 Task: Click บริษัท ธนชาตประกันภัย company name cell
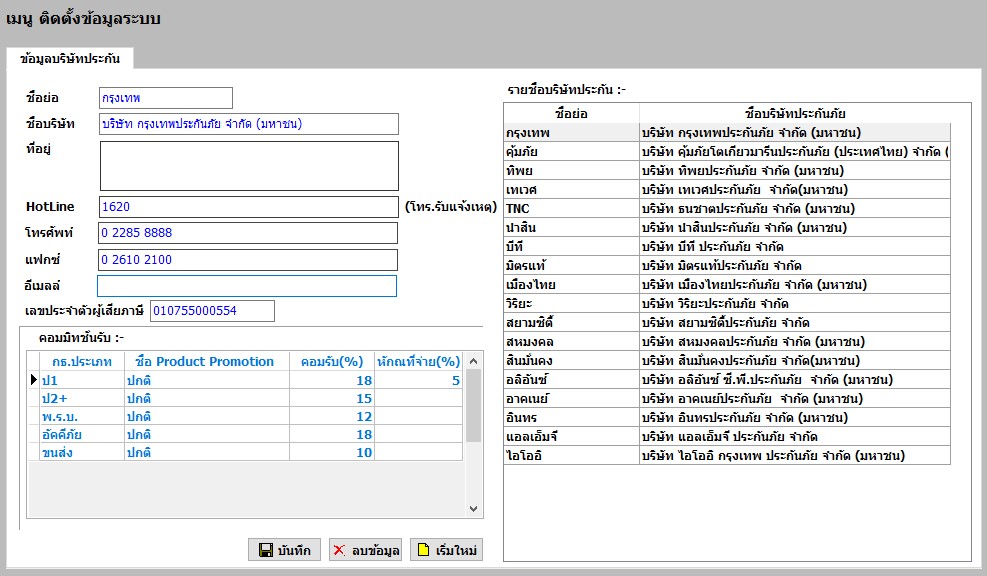tap(795, 208)
